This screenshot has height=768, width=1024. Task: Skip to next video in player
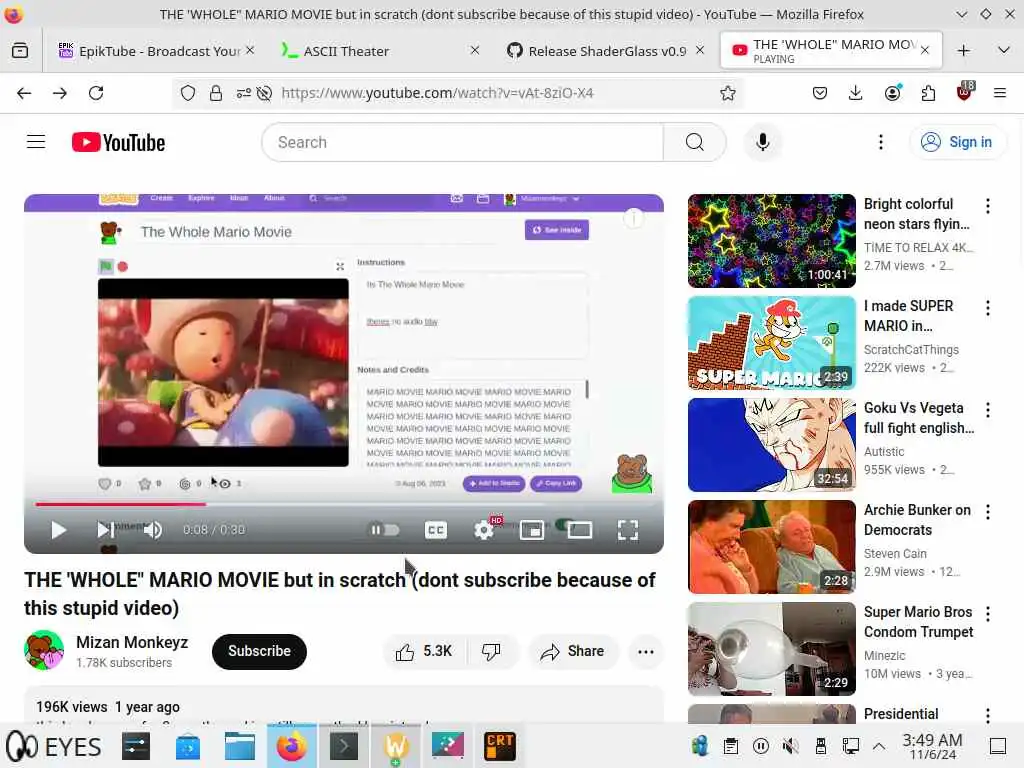click(x=104, y=530)
